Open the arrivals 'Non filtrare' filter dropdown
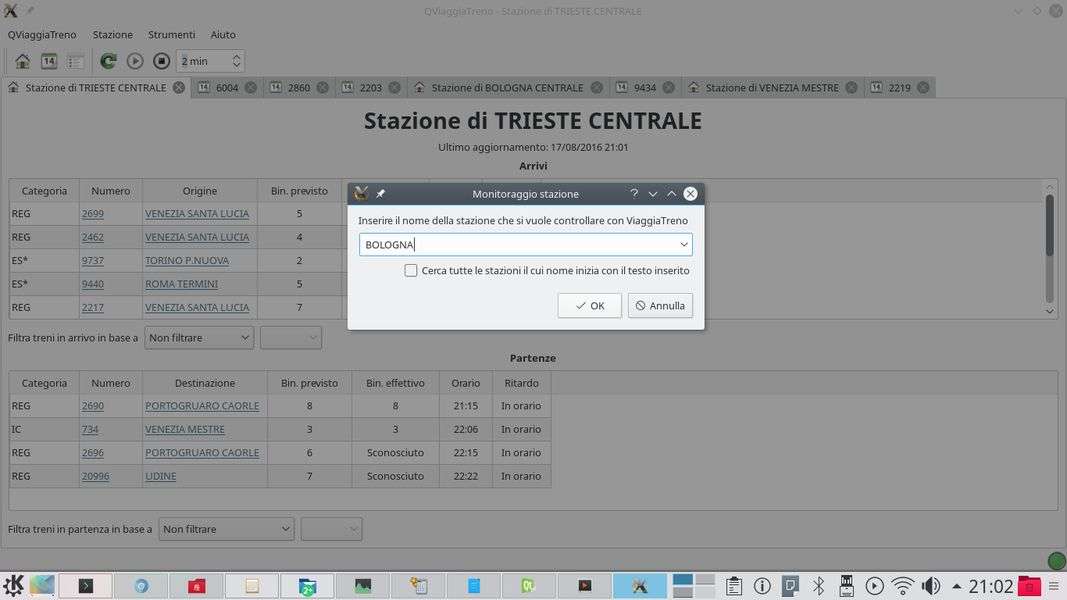The height and width of the screenshot is (600, 1067). [x=199, y=338]
